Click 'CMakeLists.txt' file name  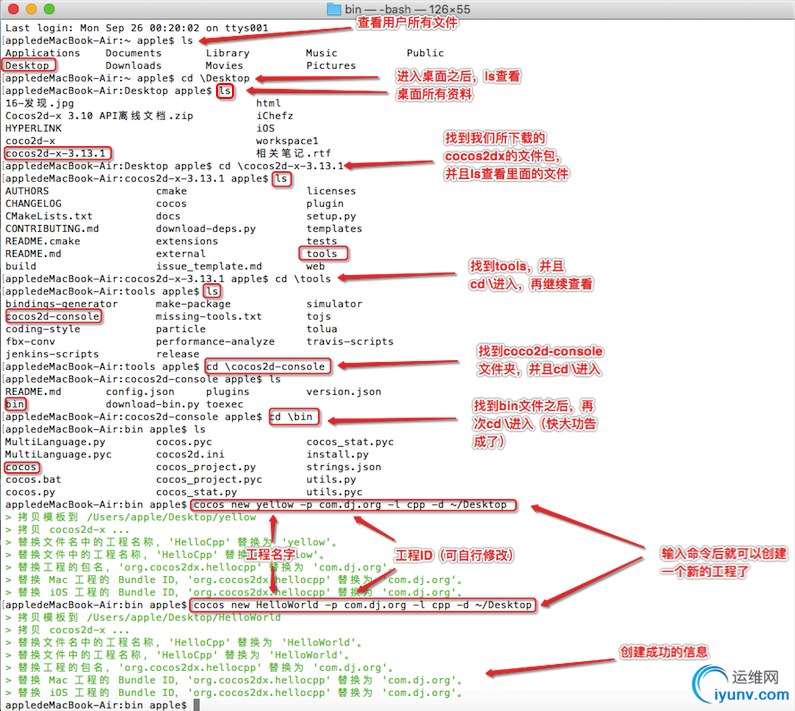49,217
